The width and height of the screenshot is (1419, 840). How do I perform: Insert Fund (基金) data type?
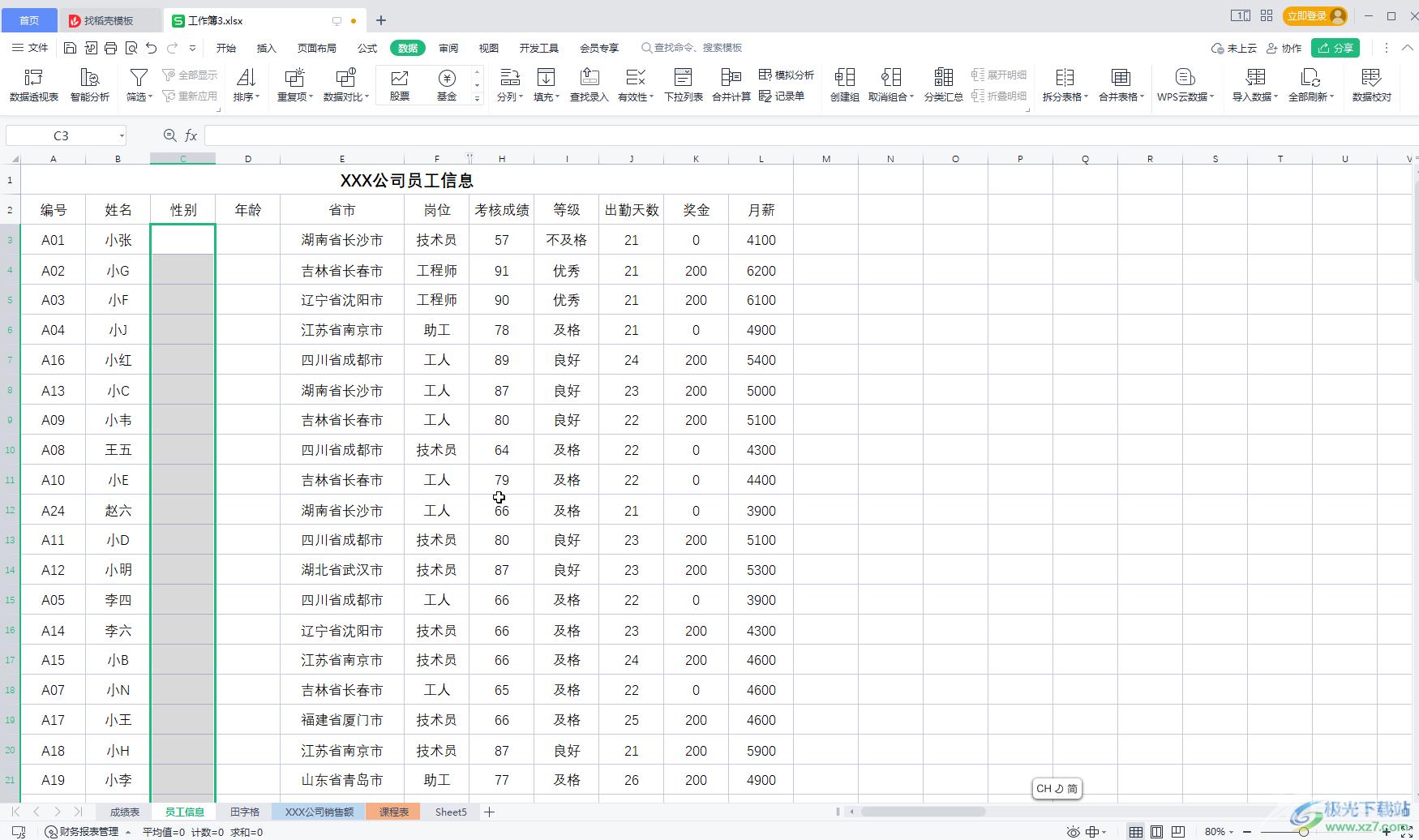[x=447, y=85]
